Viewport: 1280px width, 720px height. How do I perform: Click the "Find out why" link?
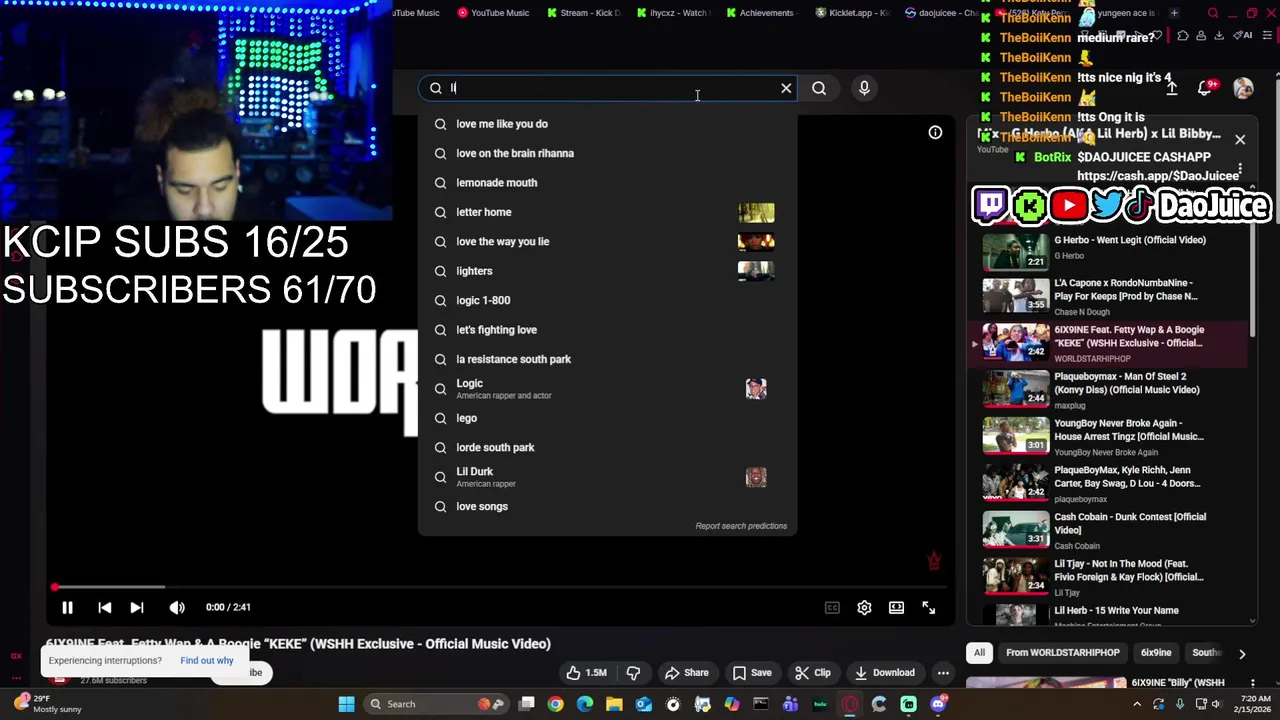[x=207, y=660]
